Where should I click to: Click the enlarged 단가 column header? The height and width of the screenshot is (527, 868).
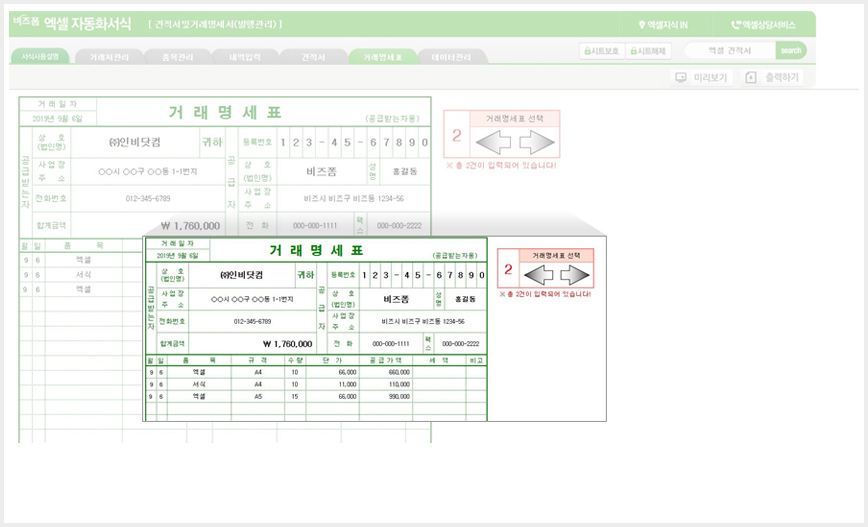click(333, 360)
